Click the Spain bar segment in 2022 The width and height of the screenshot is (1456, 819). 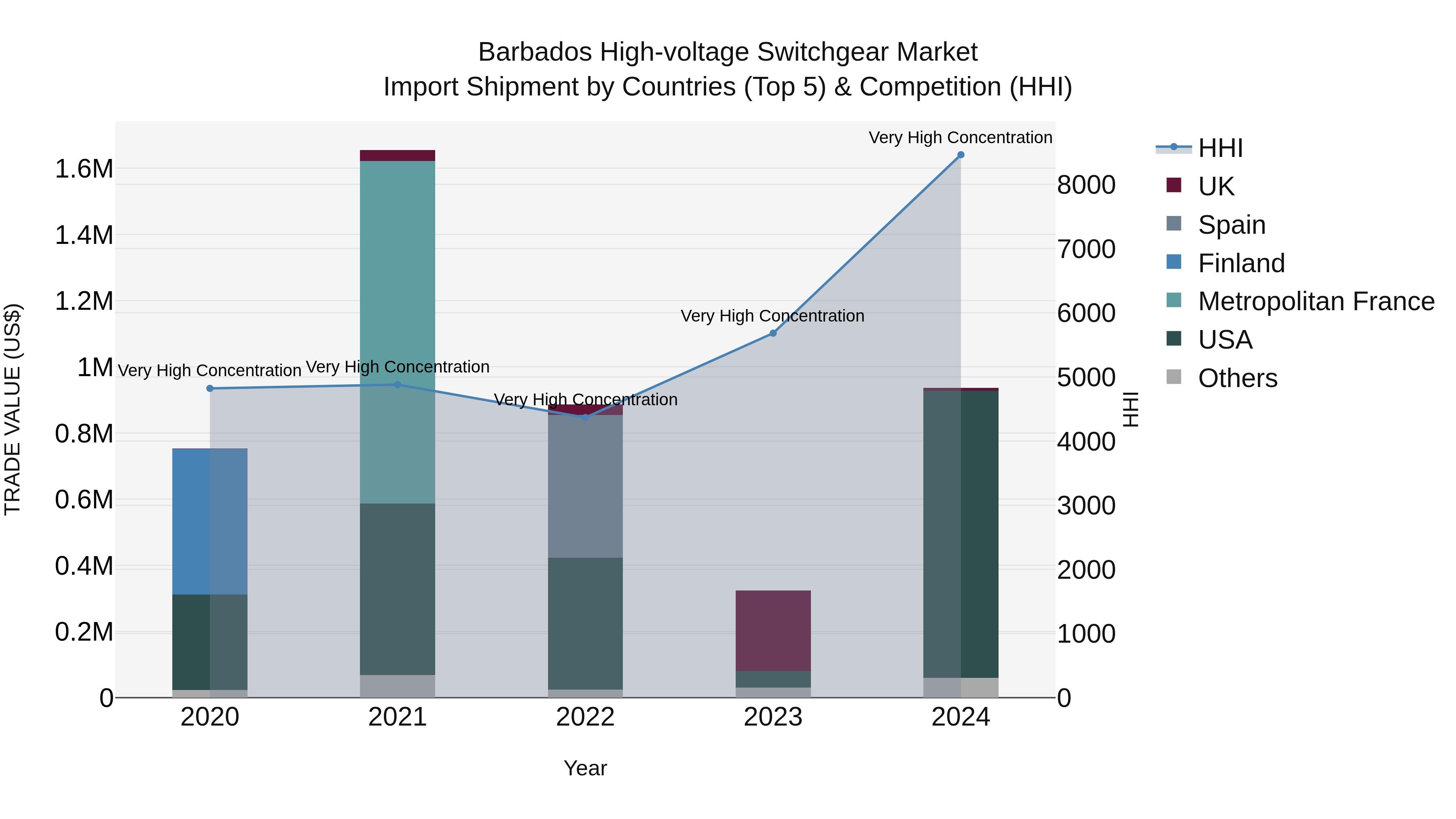586,486
